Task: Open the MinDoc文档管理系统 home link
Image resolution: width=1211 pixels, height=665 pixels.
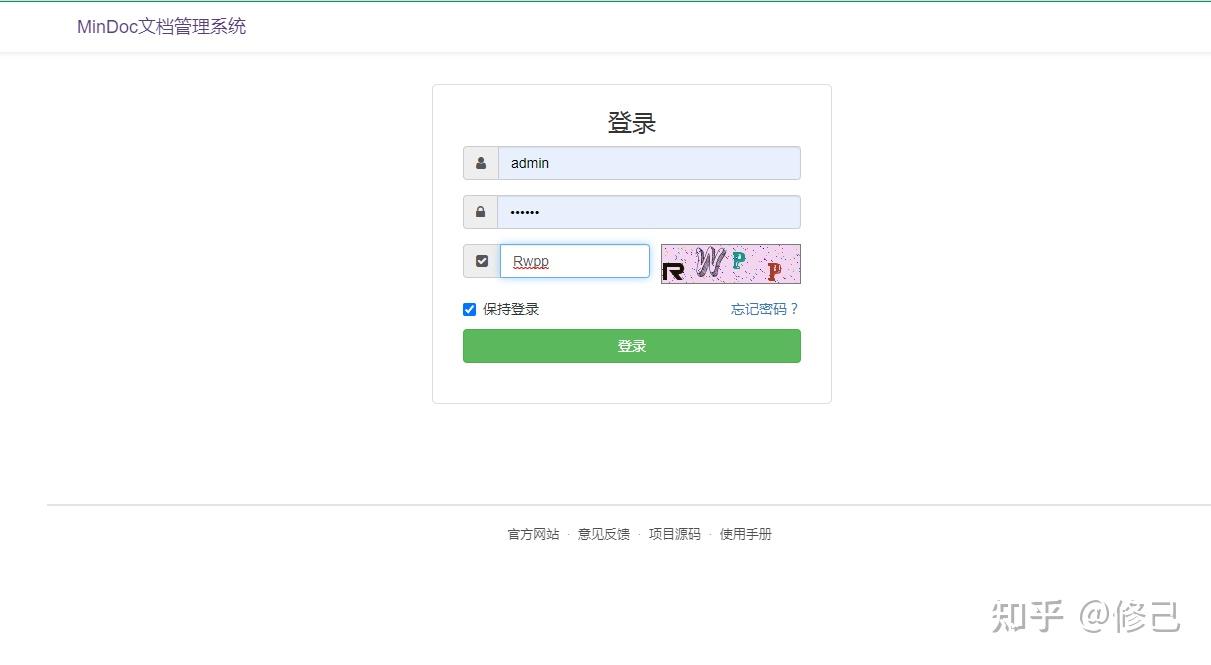Action: coord(161,26)
